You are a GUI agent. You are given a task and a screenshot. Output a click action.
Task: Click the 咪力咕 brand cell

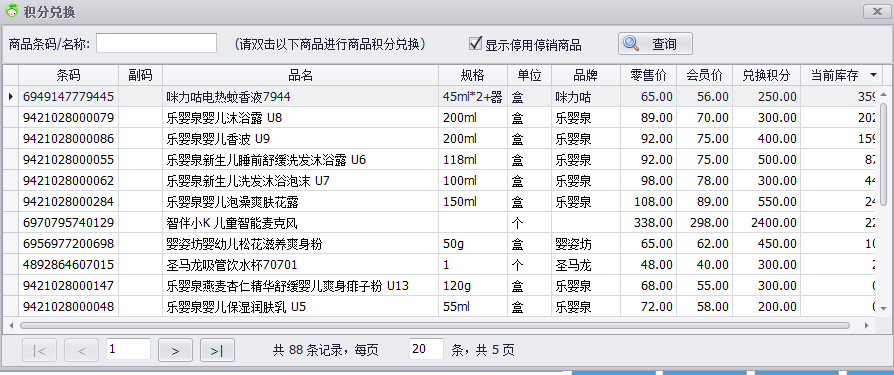point(586,97)
